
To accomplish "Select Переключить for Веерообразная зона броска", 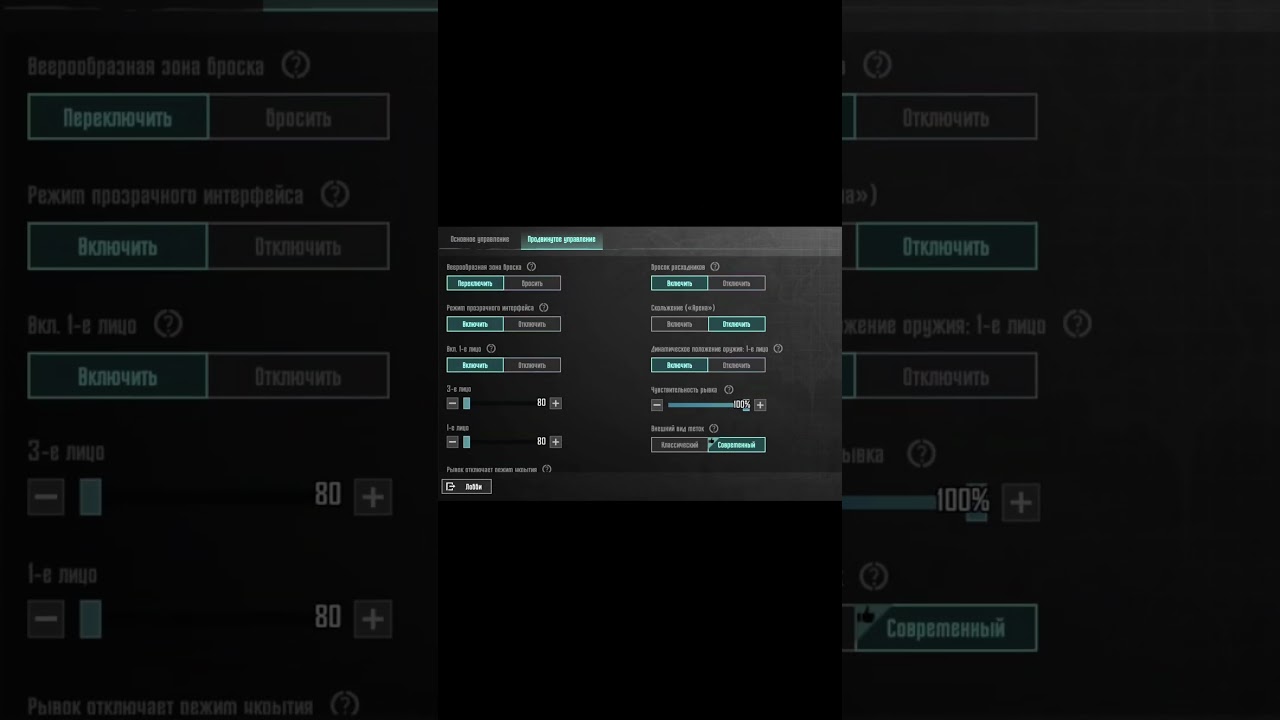I will click(476, 283).
